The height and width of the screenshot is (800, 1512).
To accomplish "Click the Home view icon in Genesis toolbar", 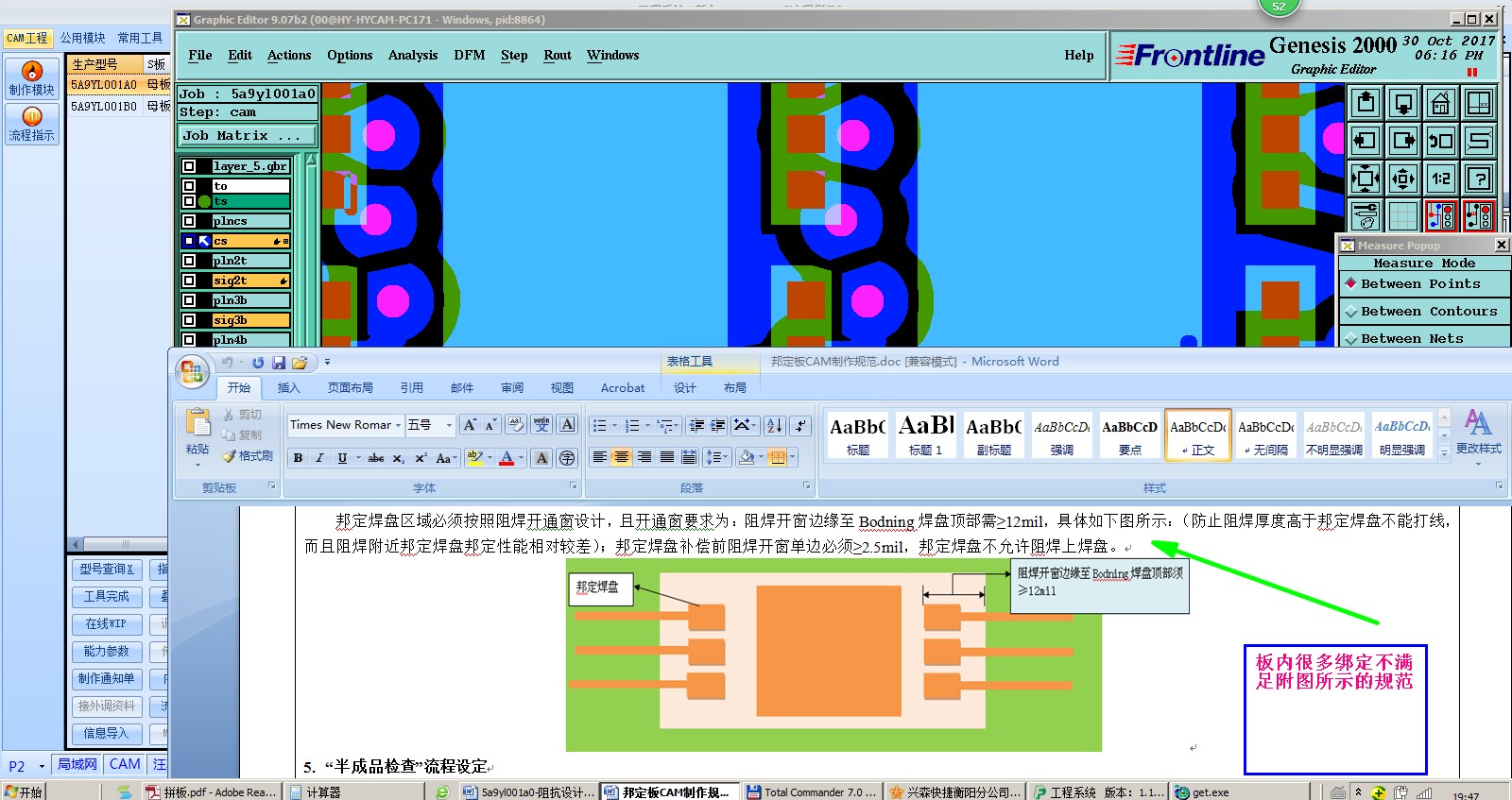I will pos(1441,103).
